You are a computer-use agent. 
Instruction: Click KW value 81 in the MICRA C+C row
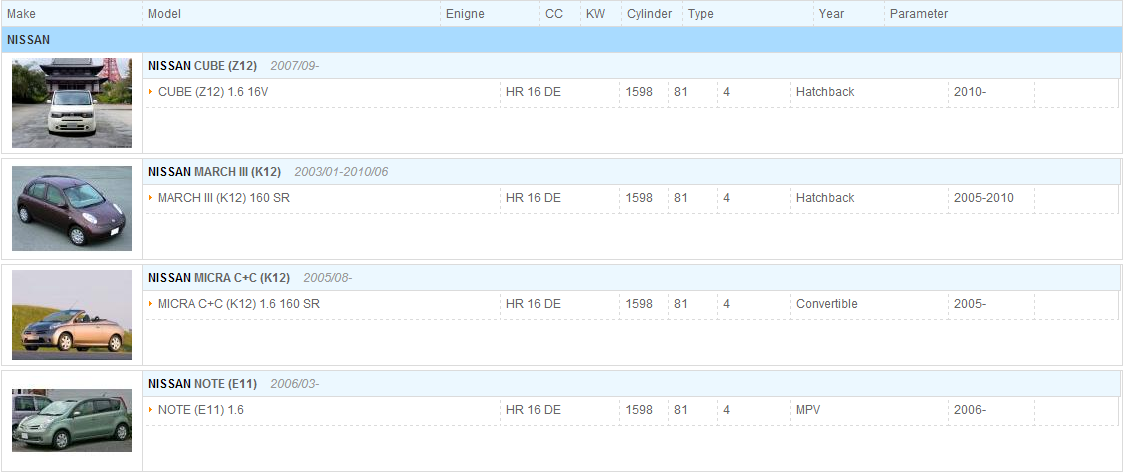tap(681, 304)
